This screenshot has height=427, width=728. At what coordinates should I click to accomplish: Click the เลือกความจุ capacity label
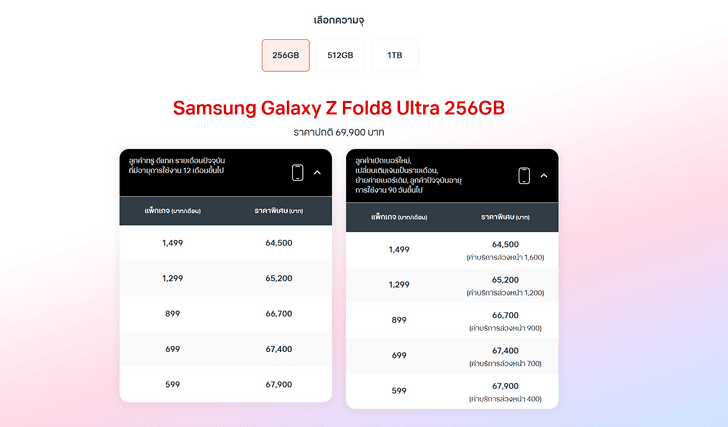(x=339, y=20)
